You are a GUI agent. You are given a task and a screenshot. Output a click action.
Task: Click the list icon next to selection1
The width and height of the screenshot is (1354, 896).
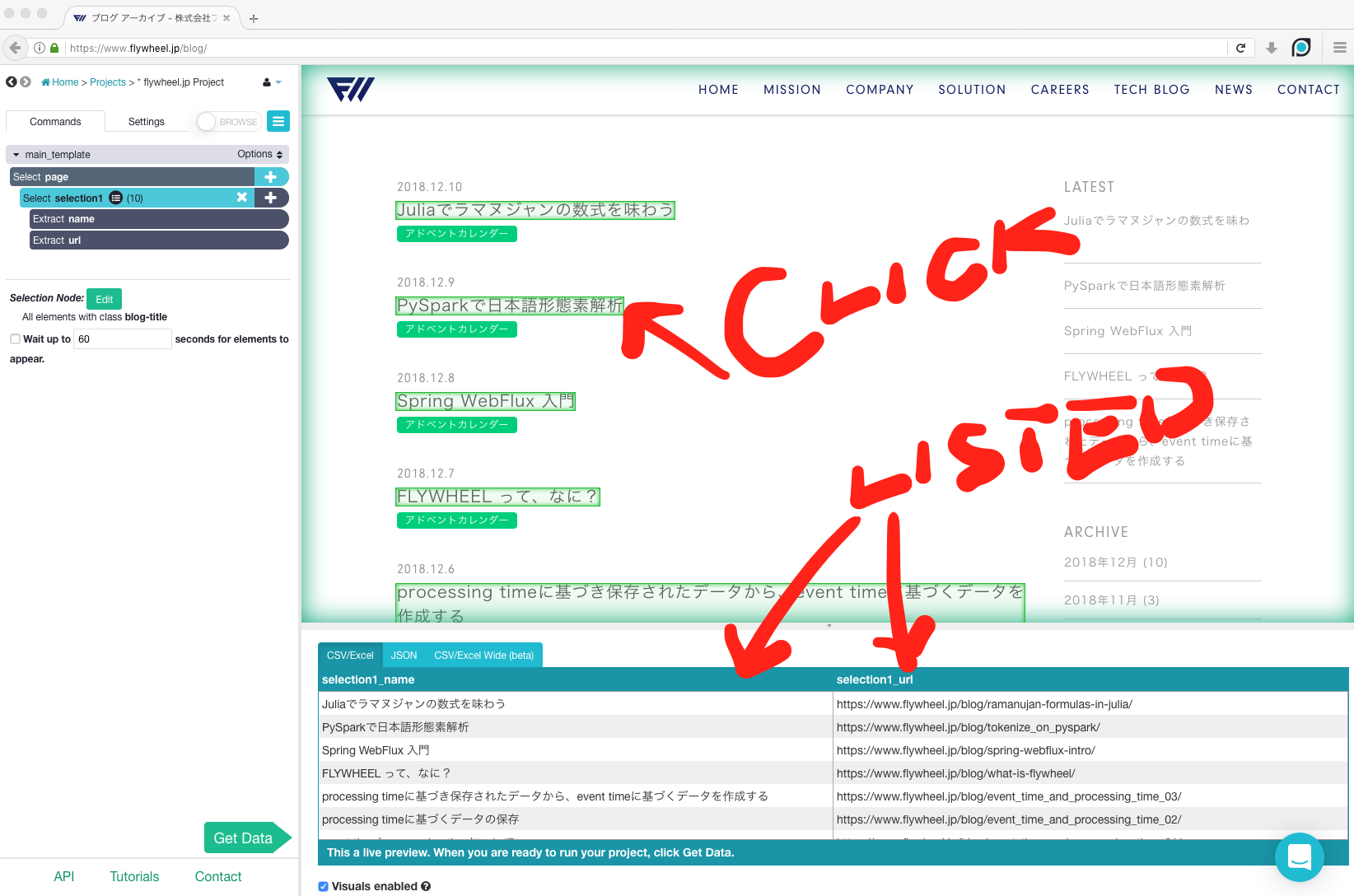116,198
